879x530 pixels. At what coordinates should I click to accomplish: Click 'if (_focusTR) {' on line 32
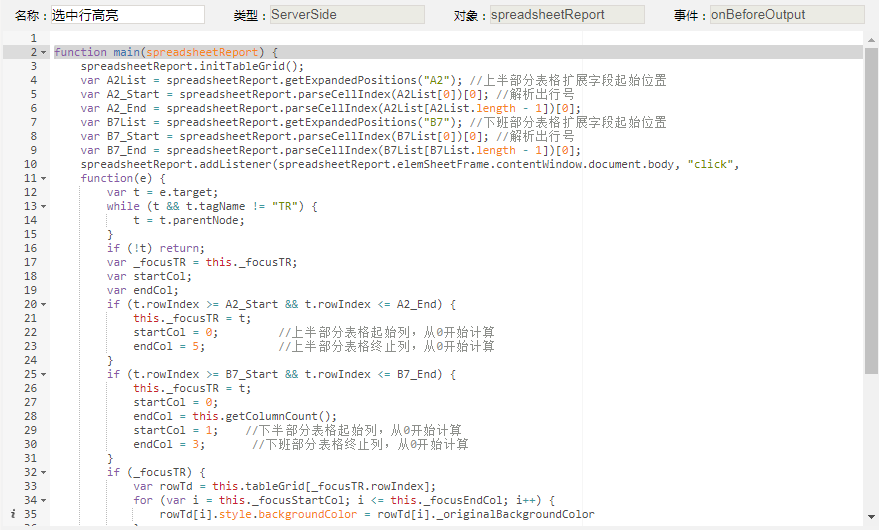coord(156,472)
